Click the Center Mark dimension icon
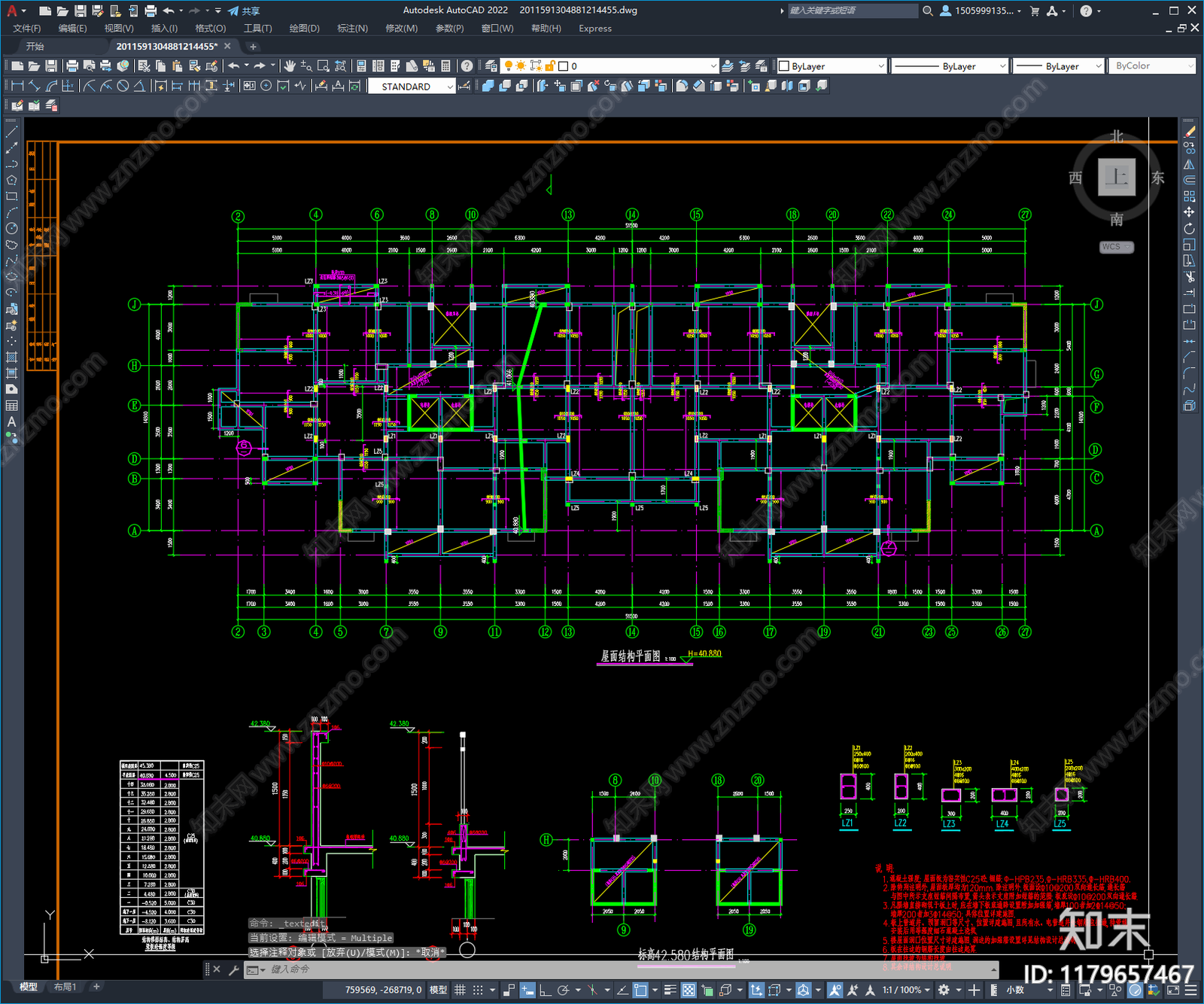The height and width of the screenshot is (1004, 1204). [266, 86]
